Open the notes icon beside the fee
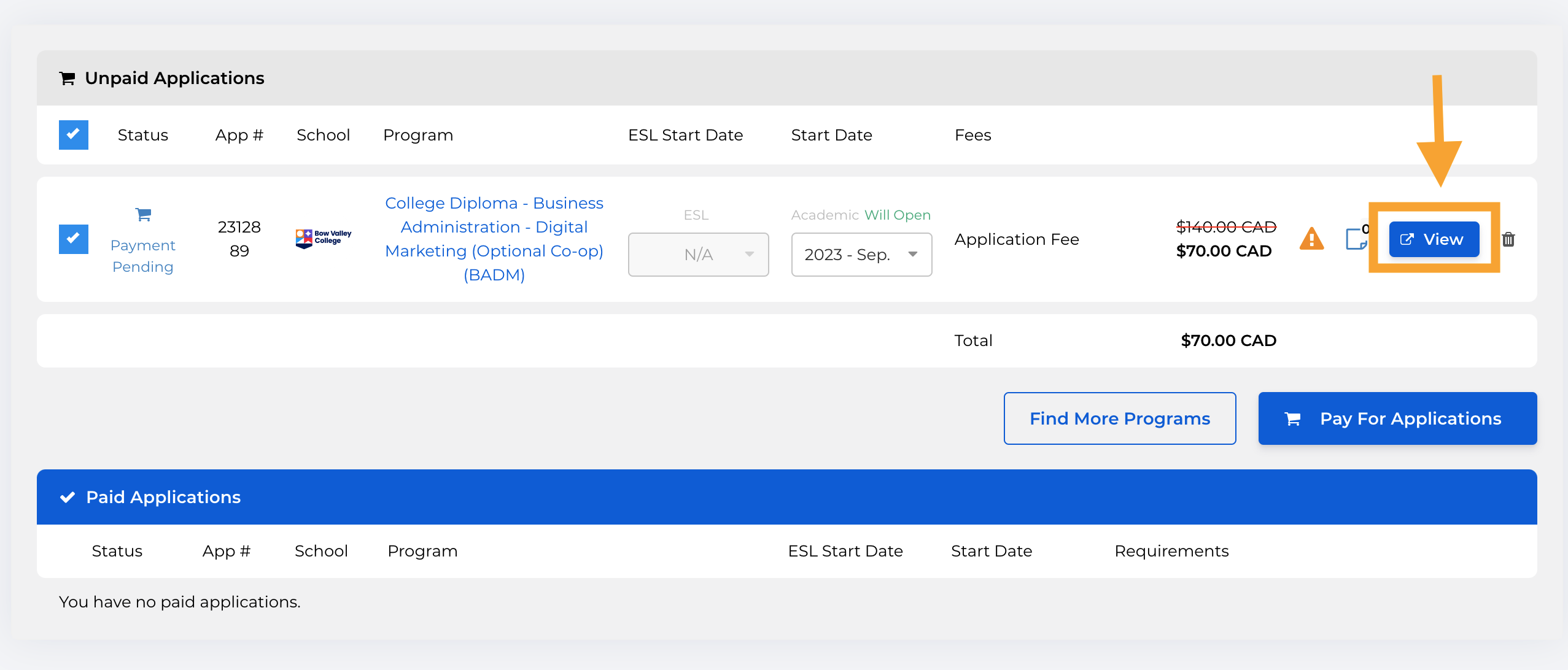1568x670 pixels. 1356,239
